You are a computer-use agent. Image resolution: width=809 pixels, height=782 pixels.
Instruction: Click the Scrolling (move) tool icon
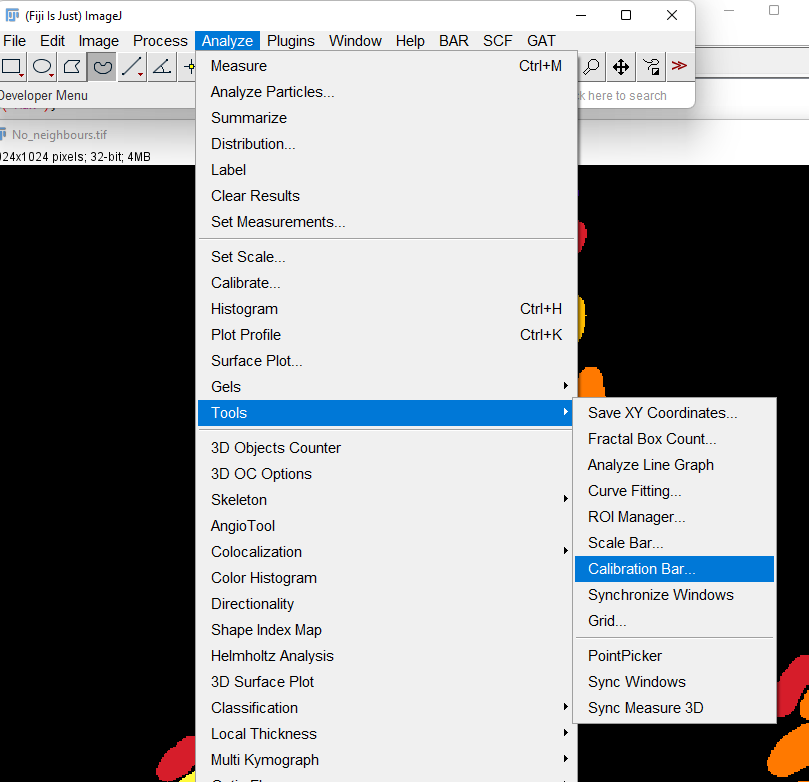pos(621,67)
